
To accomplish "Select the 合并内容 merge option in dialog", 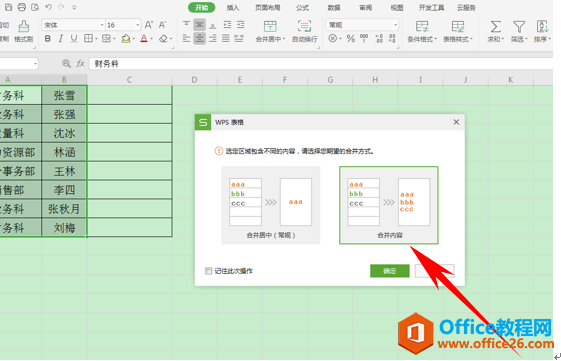I will (x=389, y=205).
